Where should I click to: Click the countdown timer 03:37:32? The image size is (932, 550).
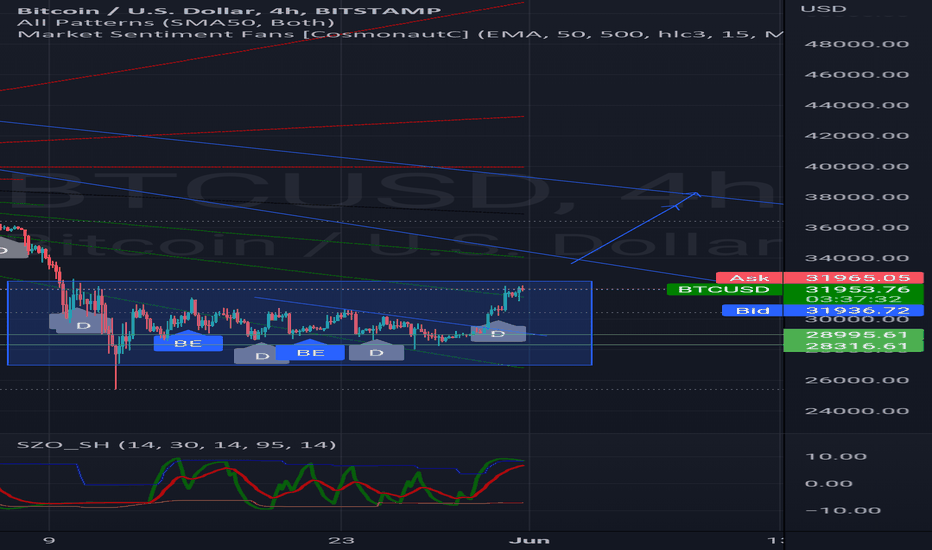pos(854,299)
